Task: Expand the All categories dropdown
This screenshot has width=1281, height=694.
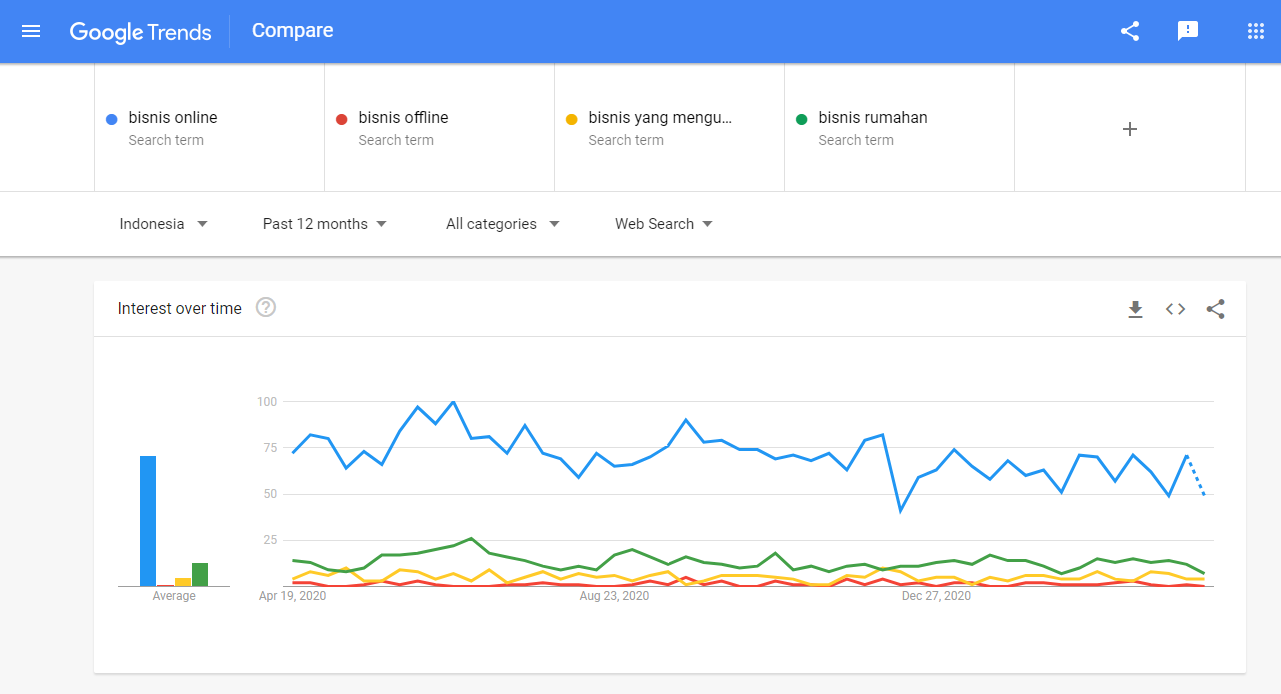Action: click(503, 224)
